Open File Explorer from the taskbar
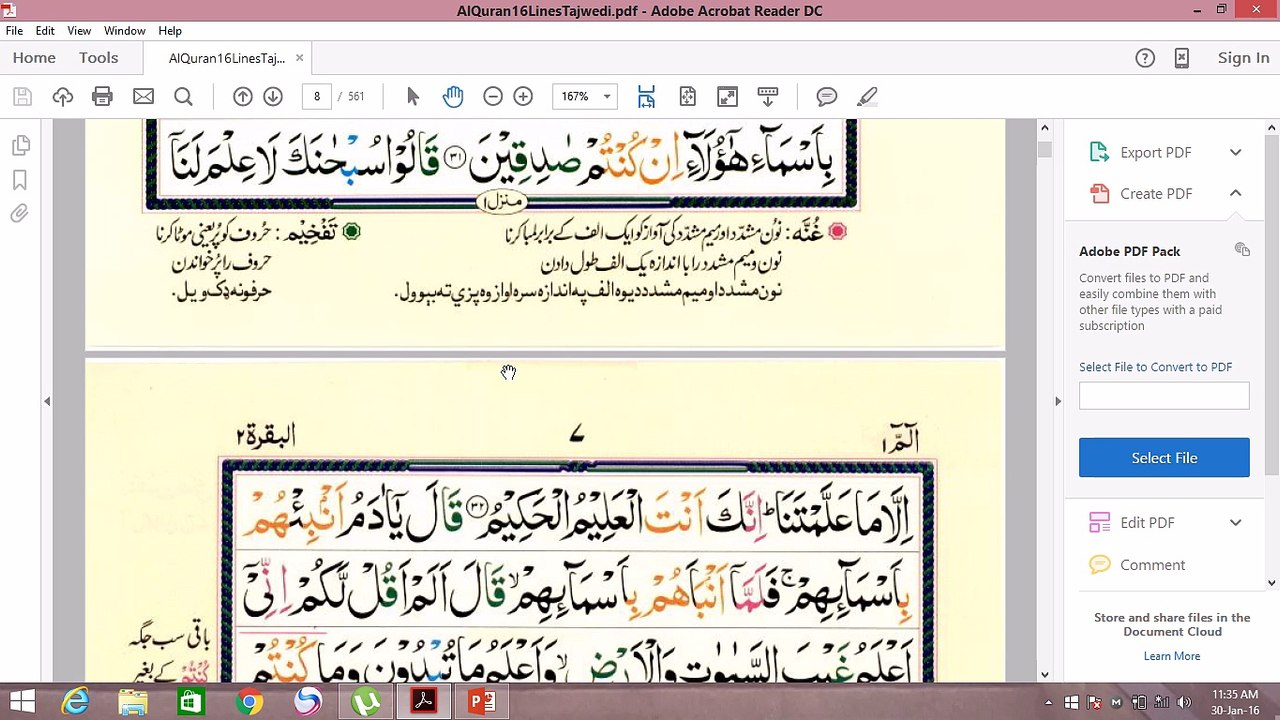Image resolution: width=1280 pixels, height=720 pixels. pos(133,702)
